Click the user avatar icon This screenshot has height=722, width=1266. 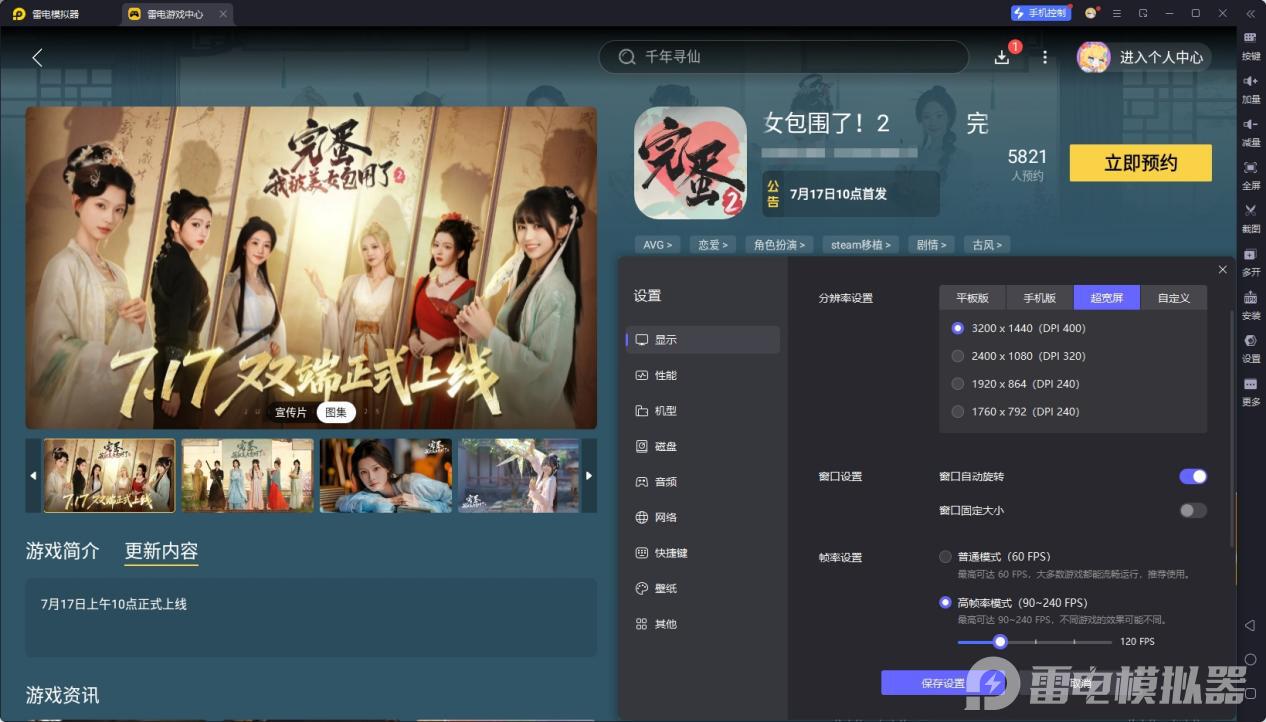click(1093, 57)
